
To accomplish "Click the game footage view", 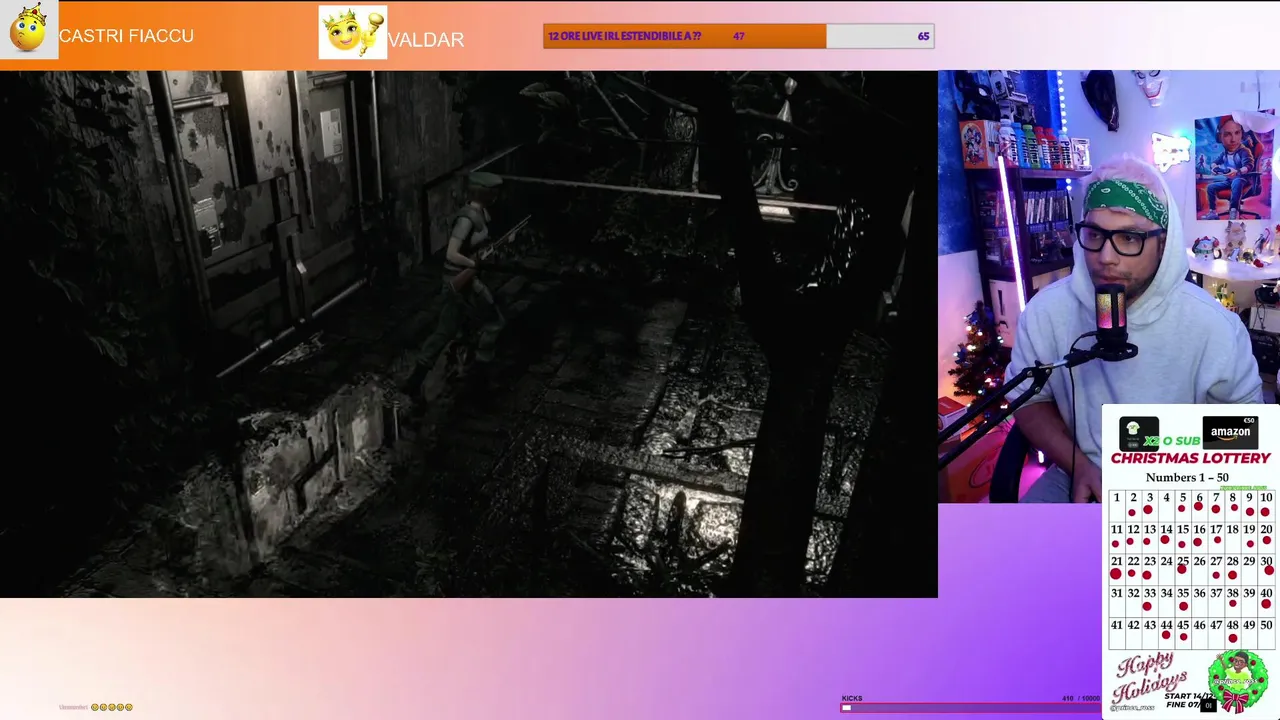I will 469,334.
